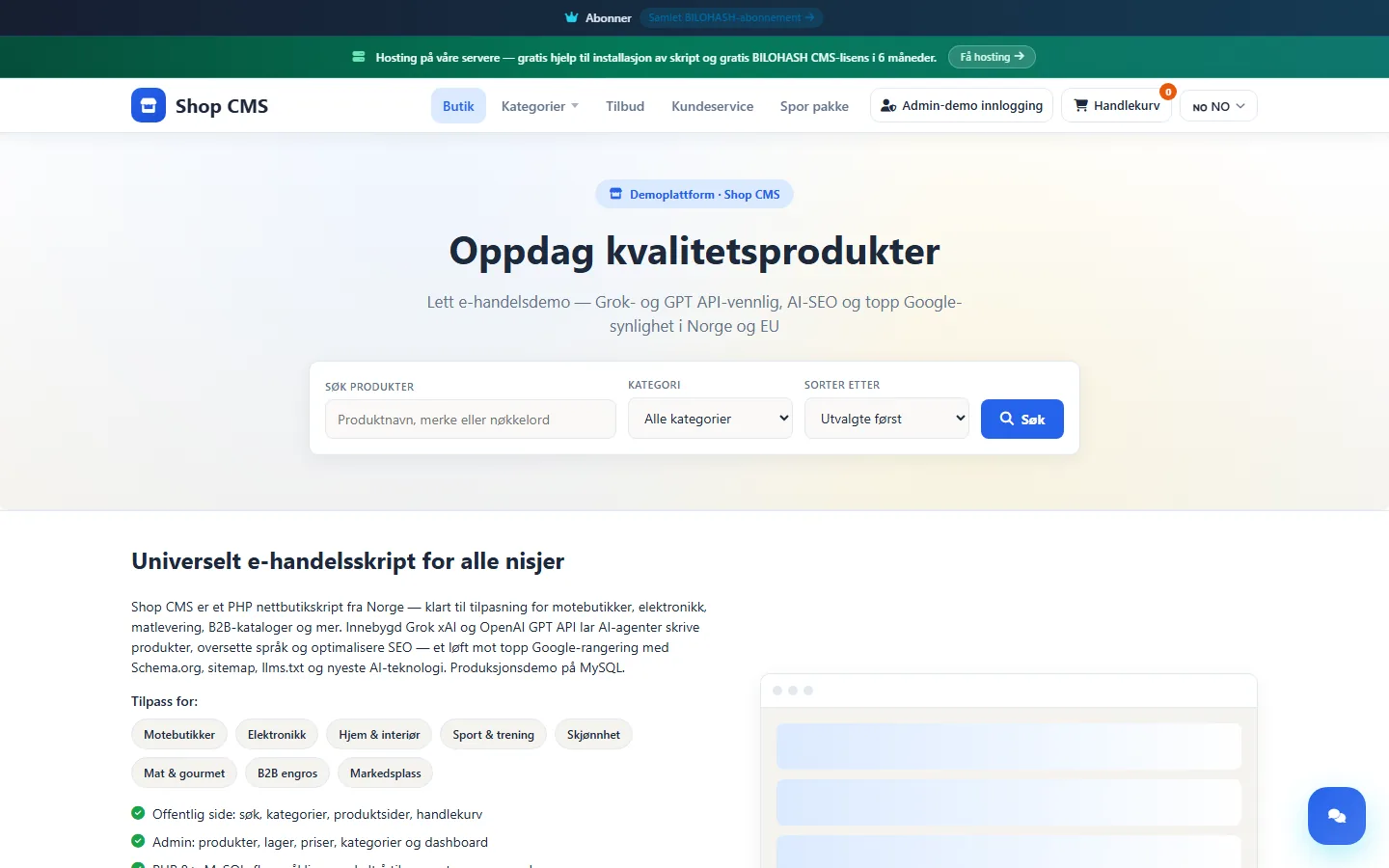Click the cart count badge showing 0
Viewport: 1389px width, 868px height.
(x=1168, y=92)
